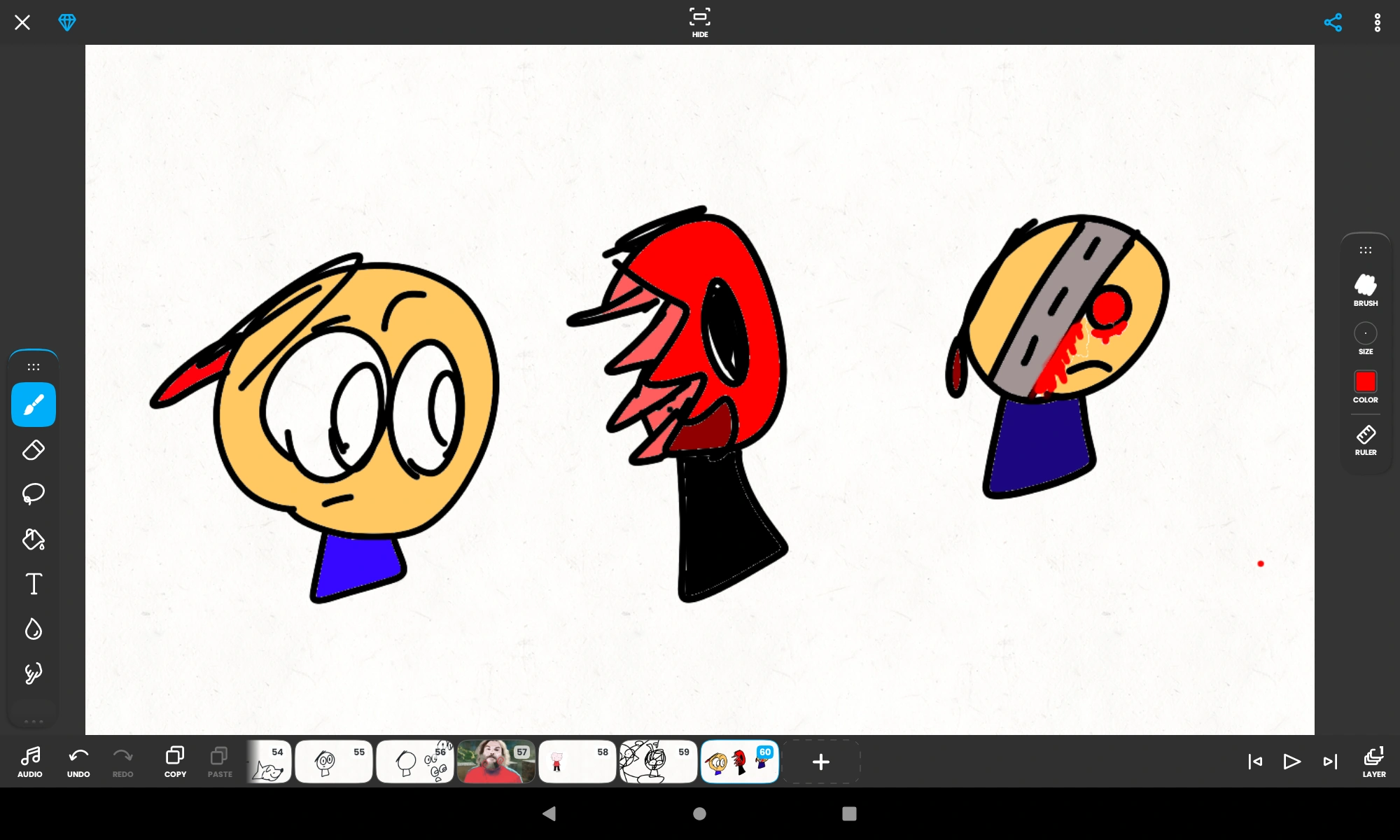Select the Text tool
The height and width of the screenshot is (840, 1400).
point(33,584)
